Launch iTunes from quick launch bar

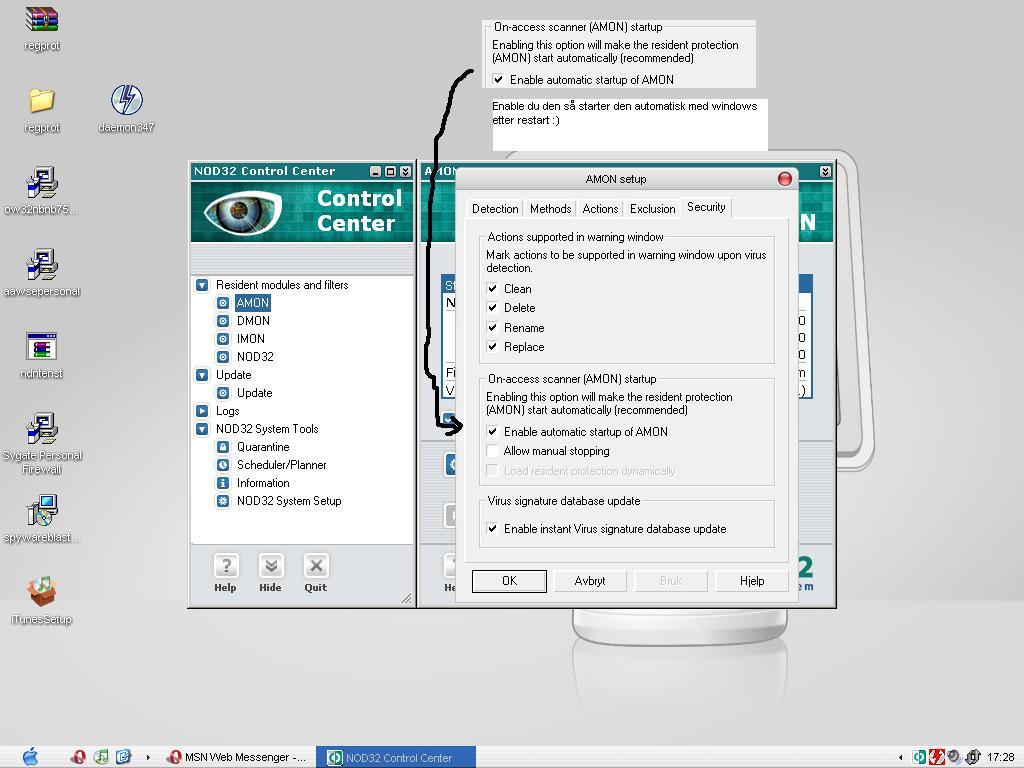coord(101,757)
